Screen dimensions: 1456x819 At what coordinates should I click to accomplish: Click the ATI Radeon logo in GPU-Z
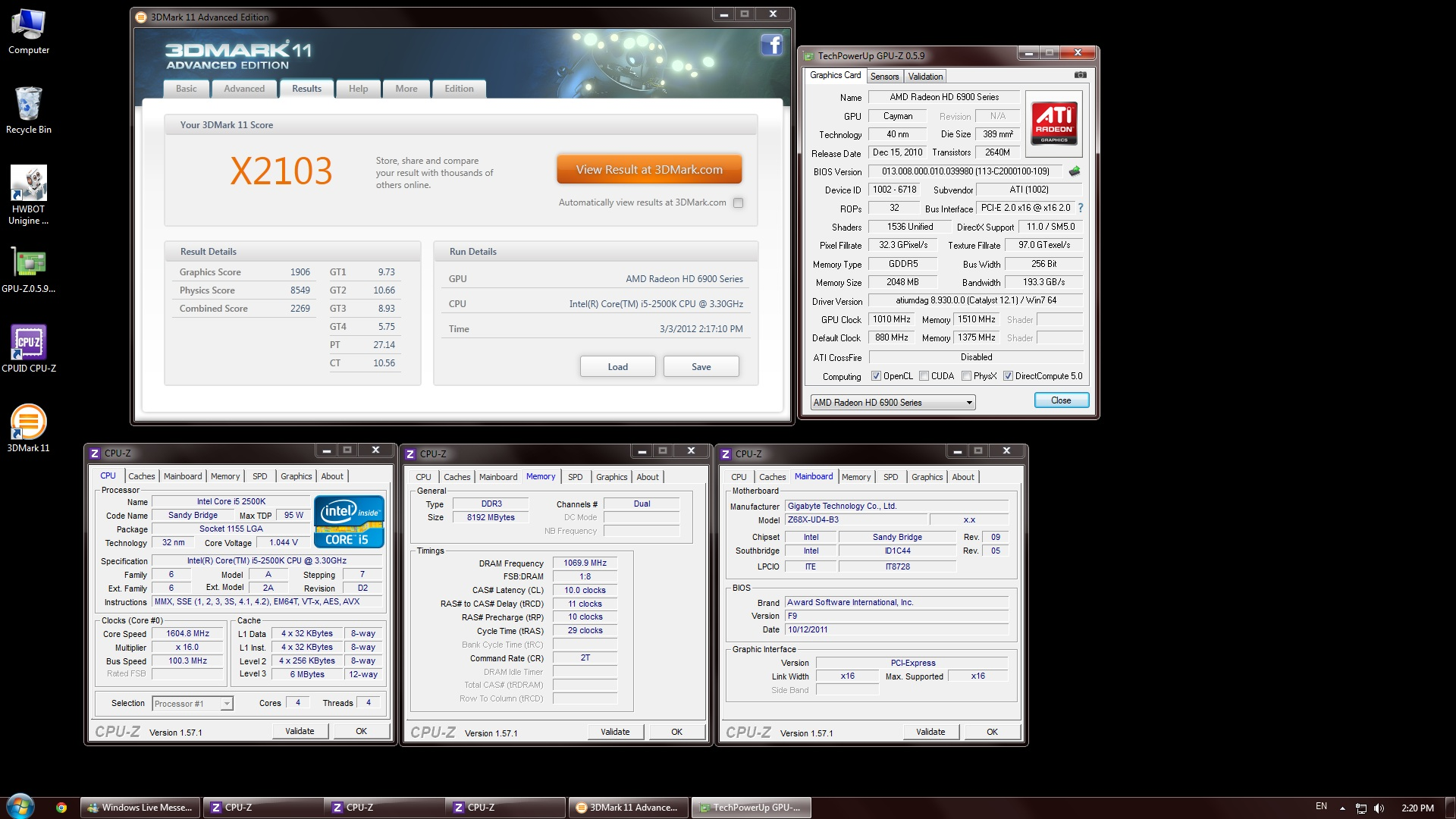pos(1054,124)
